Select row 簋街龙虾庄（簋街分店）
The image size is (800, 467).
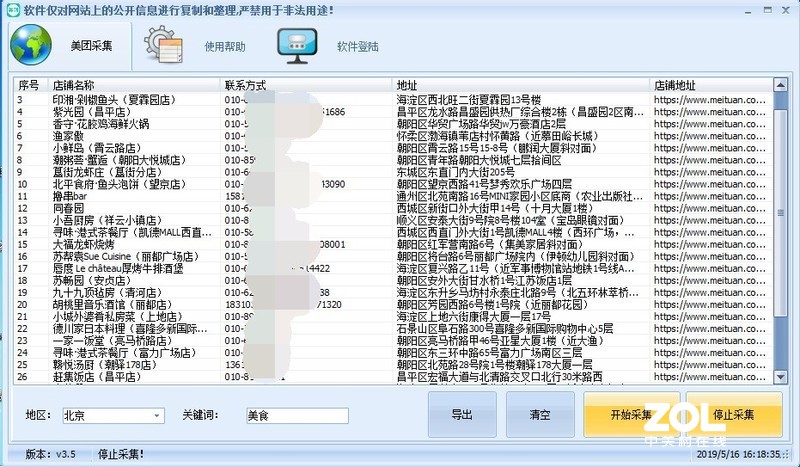pyautogui.click(x=393, y=172)
